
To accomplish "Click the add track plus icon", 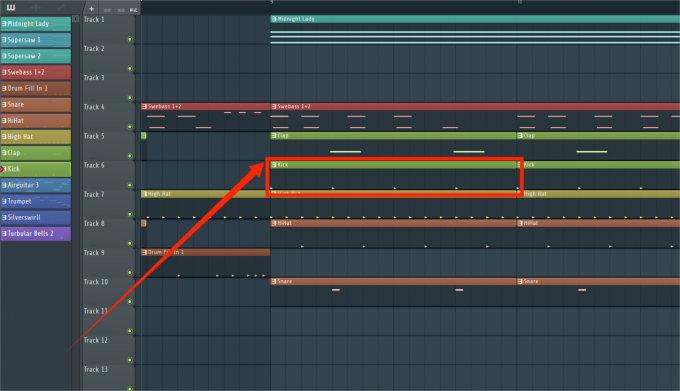I will coord(92,9).
